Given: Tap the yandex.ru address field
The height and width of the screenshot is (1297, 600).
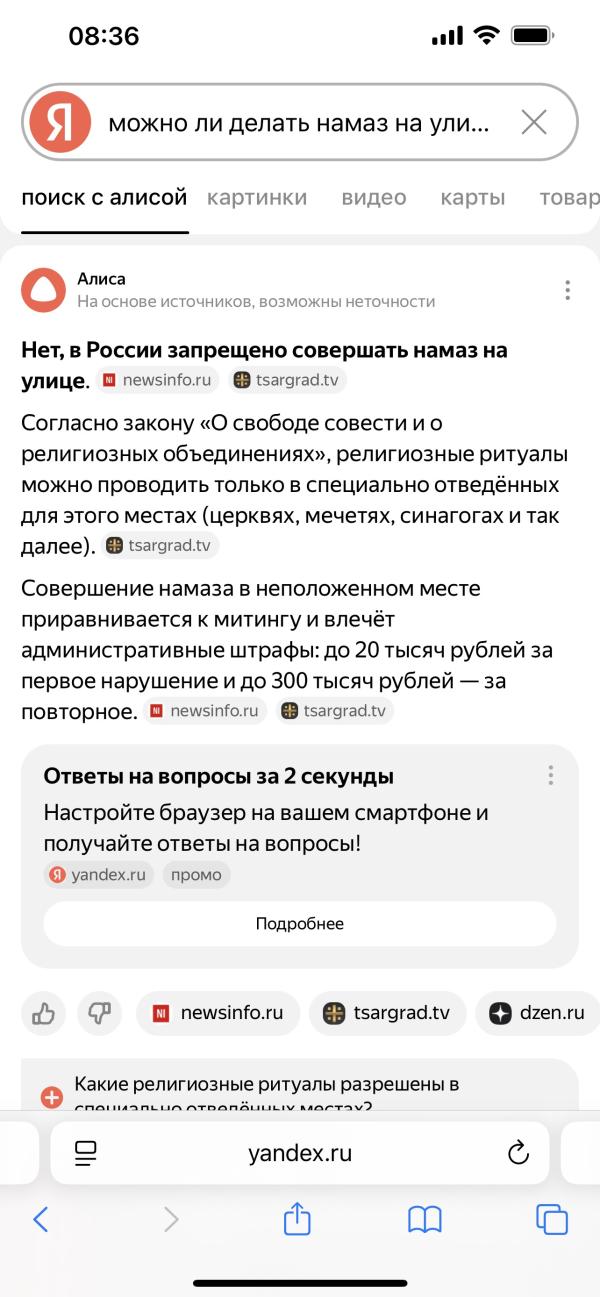Looking at the screenshot, I should (300, 1153).
